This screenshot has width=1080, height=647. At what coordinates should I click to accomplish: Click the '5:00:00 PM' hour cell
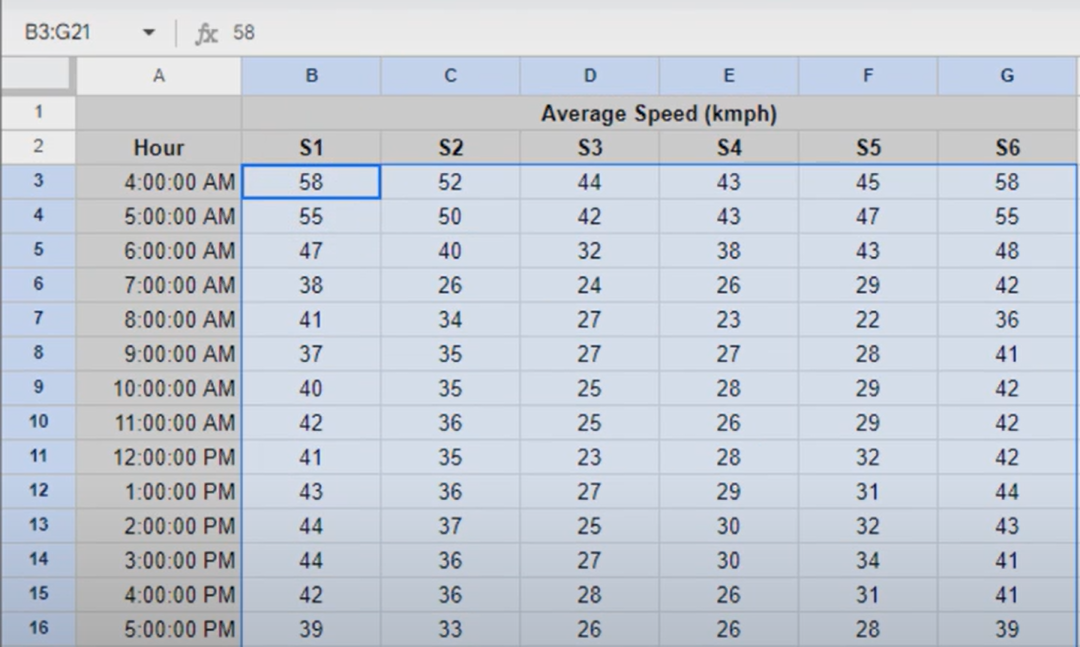159,630
